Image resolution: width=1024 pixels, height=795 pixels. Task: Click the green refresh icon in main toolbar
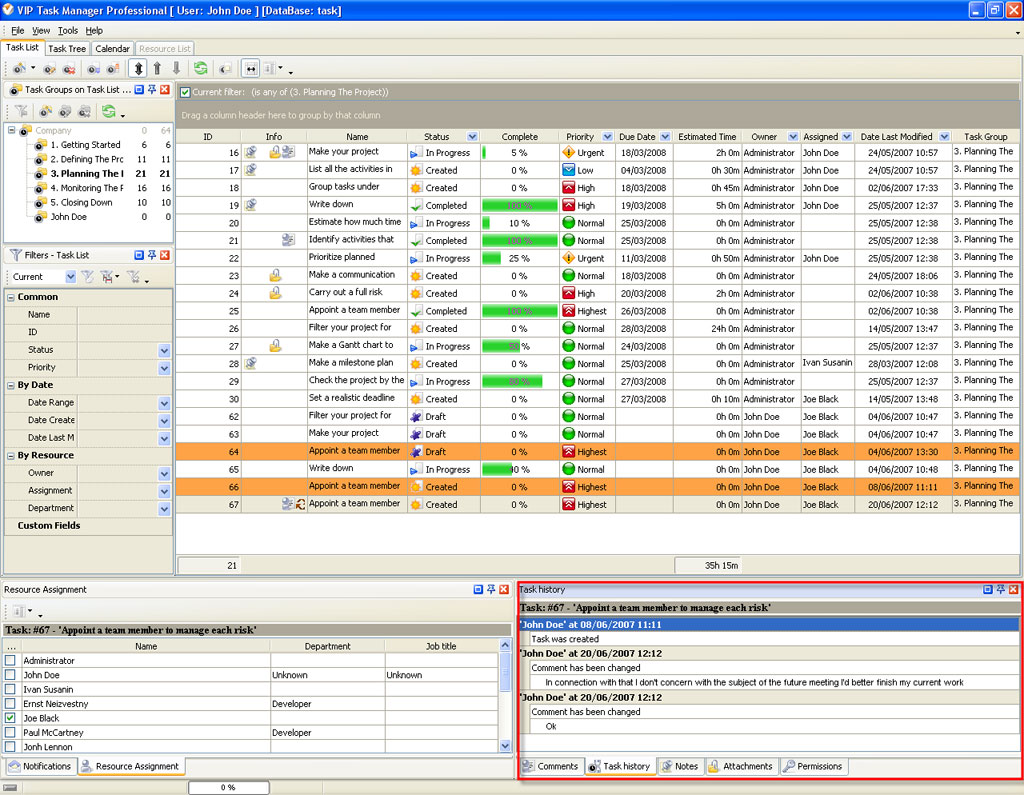(201, 69)
